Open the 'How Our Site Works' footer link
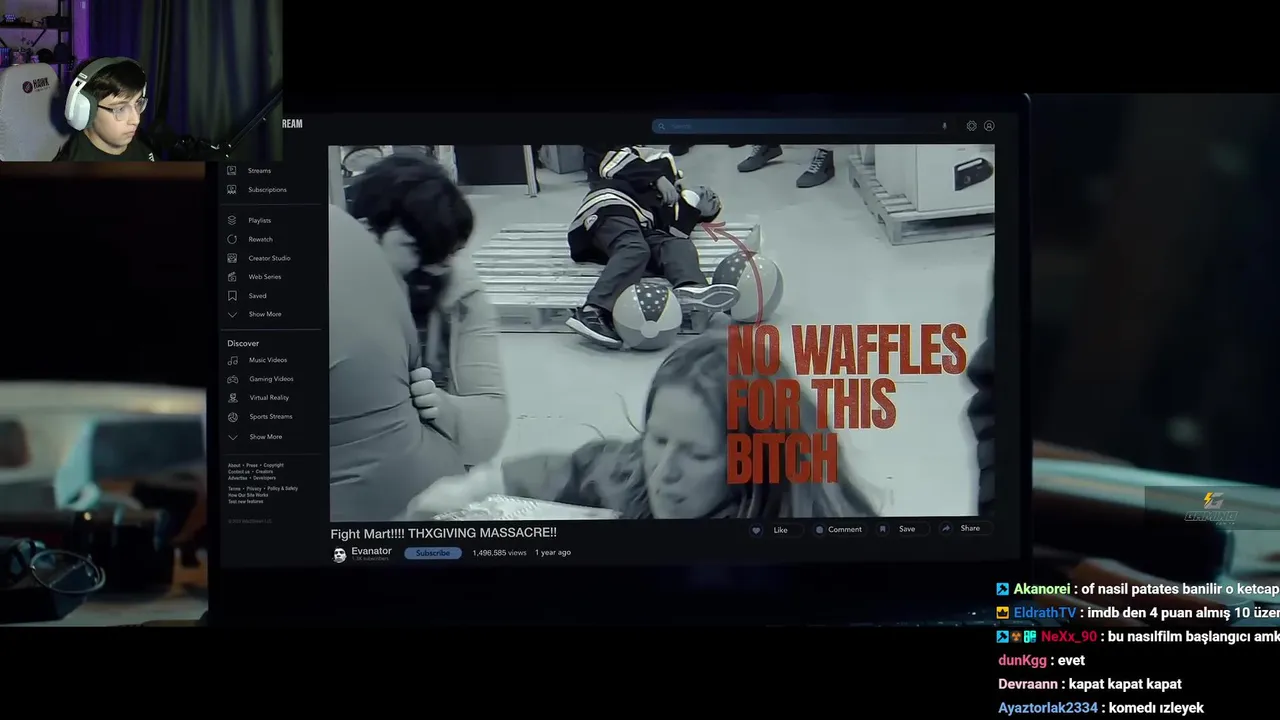Viewport: 1280px width, 720px height. click(248, 494)
